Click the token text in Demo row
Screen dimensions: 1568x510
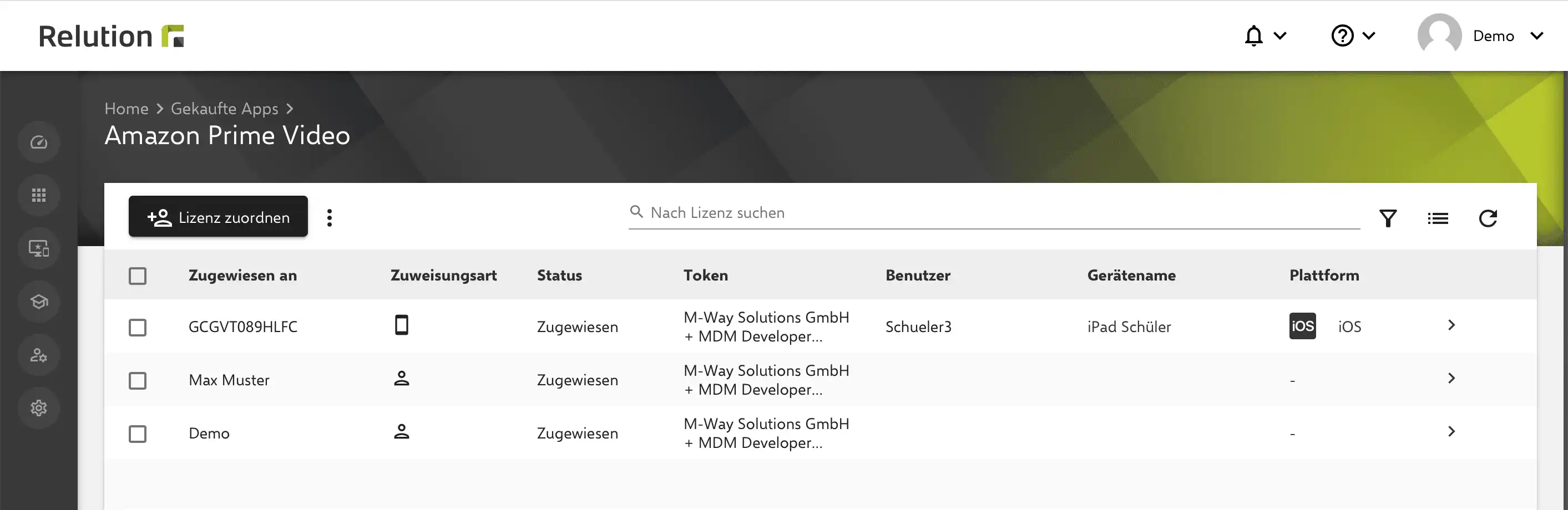(766, 433)
